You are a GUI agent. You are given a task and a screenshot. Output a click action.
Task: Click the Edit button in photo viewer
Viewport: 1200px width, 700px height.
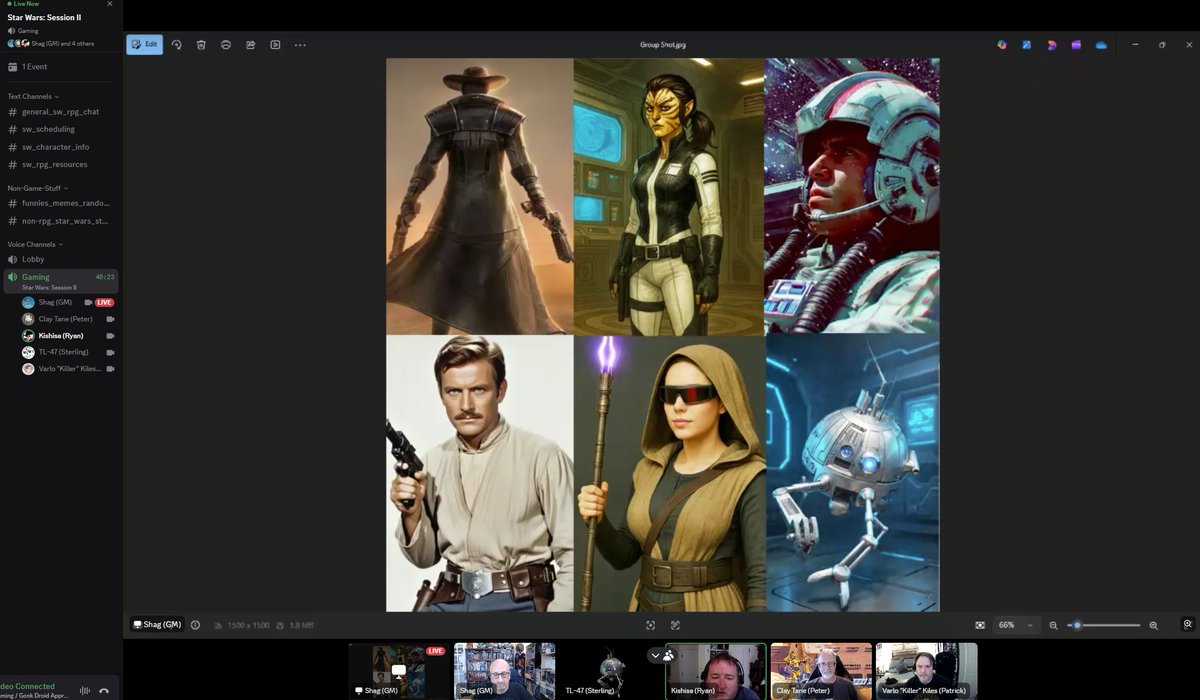point(144,44)
